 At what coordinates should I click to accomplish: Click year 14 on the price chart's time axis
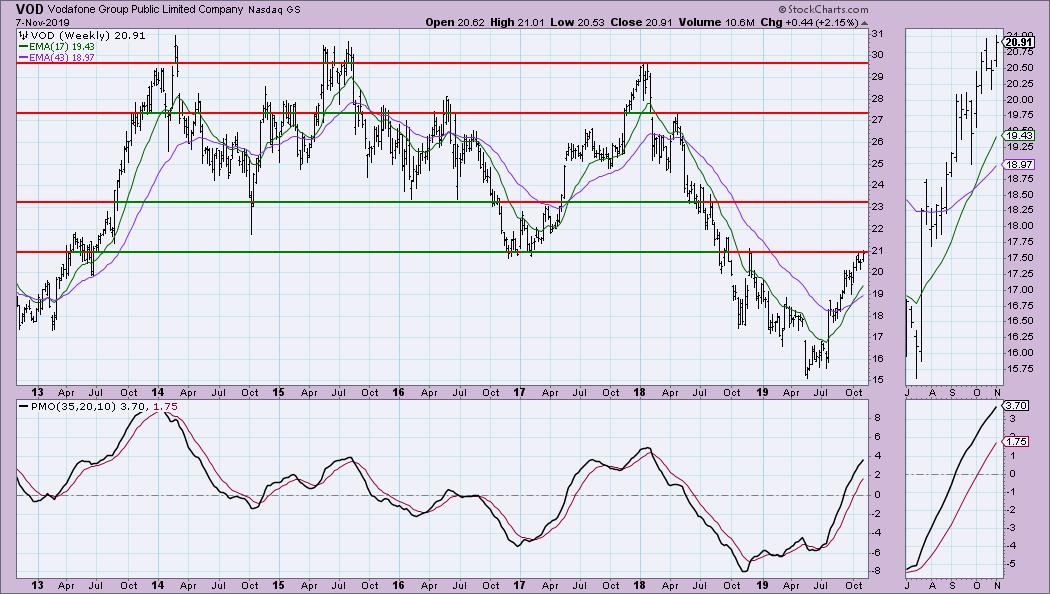[158, 392]
